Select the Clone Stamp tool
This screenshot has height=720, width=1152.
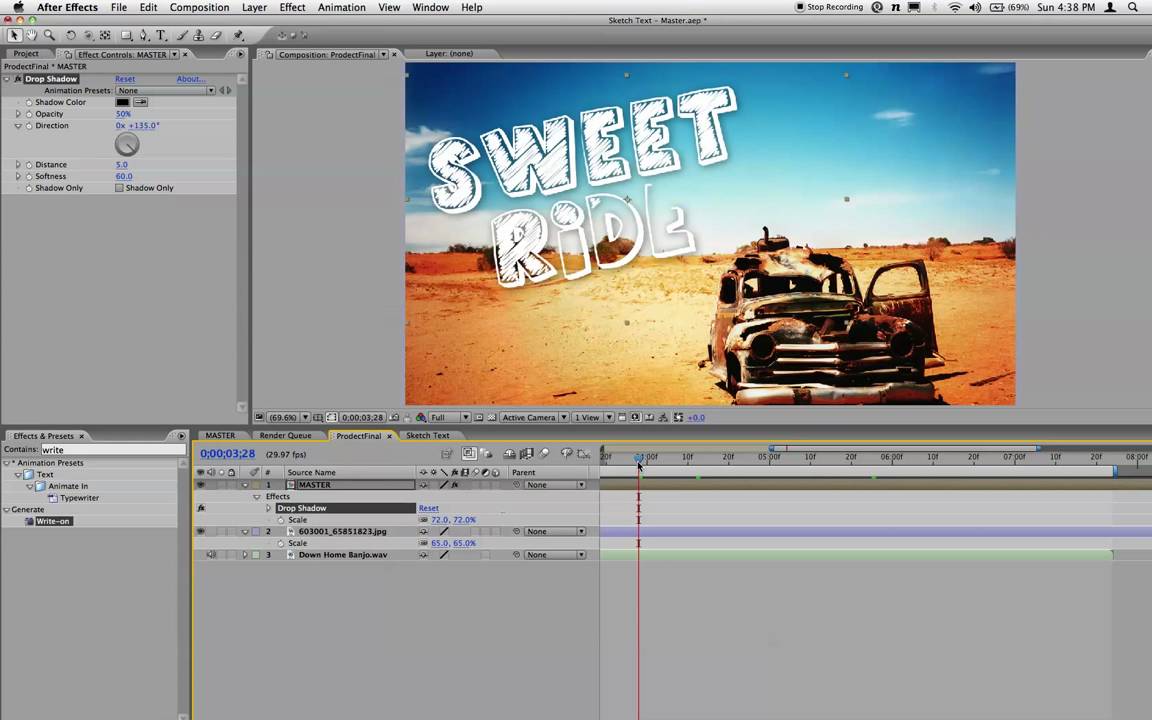(198, 35)
